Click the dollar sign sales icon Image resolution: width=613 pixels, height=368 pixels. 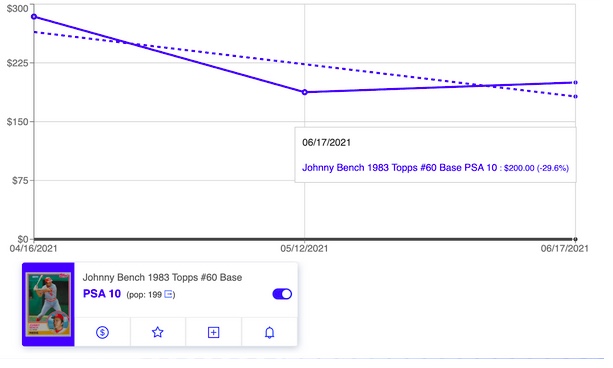coord(102,332)
